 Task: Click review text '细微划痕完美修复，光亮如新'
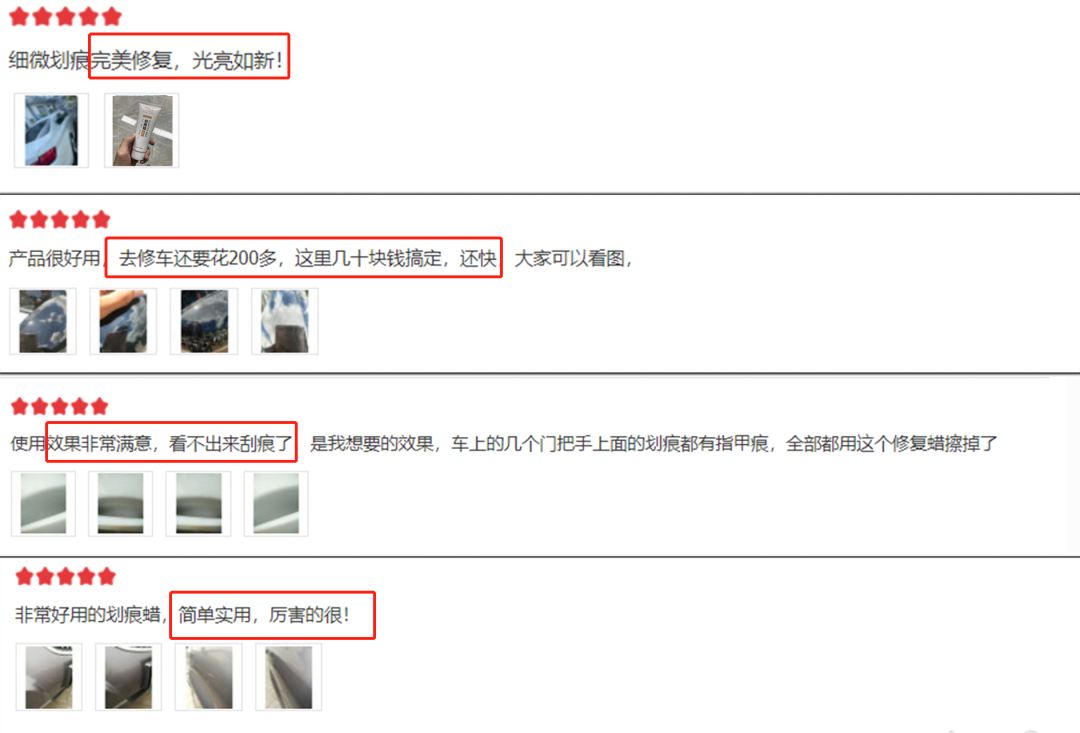145,61
